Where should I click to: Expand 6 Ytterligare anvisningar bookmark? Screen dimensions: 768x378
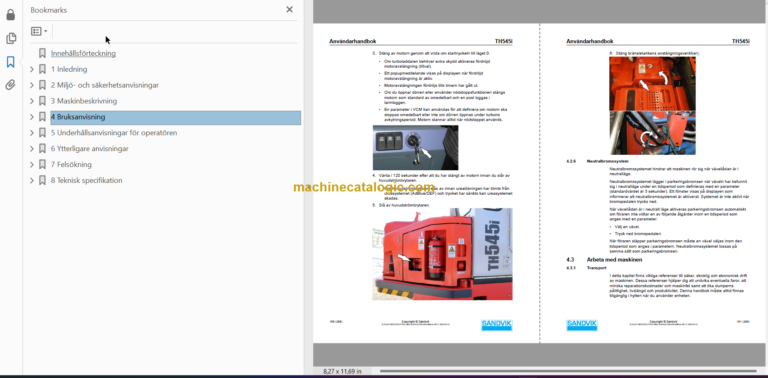click(32, 149)
